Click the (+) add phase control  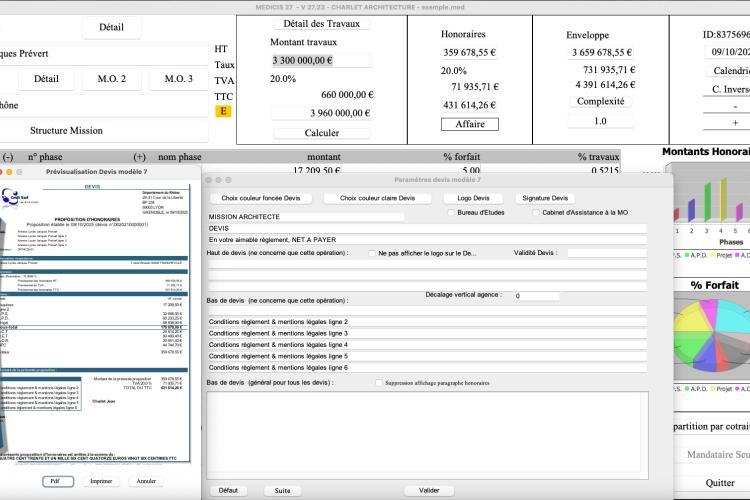point(139,157)
